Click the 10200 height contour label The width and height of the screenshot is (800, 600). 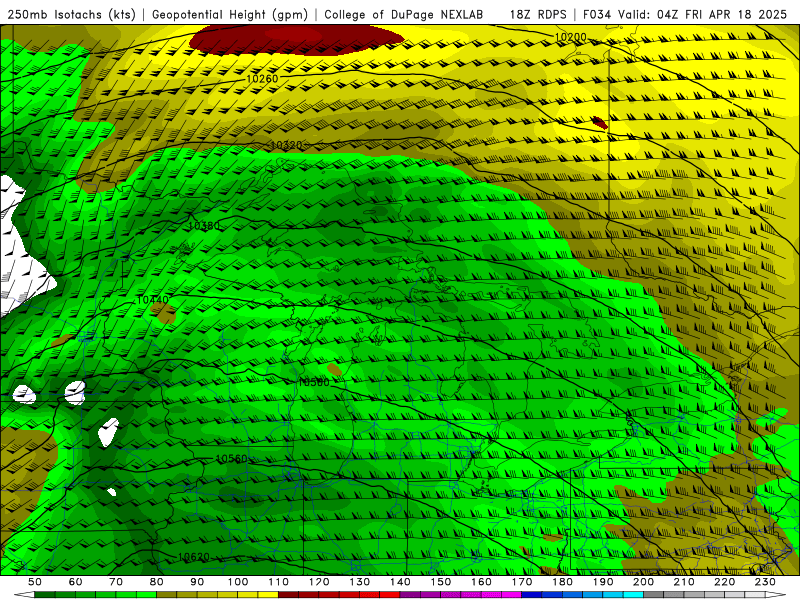570,37
